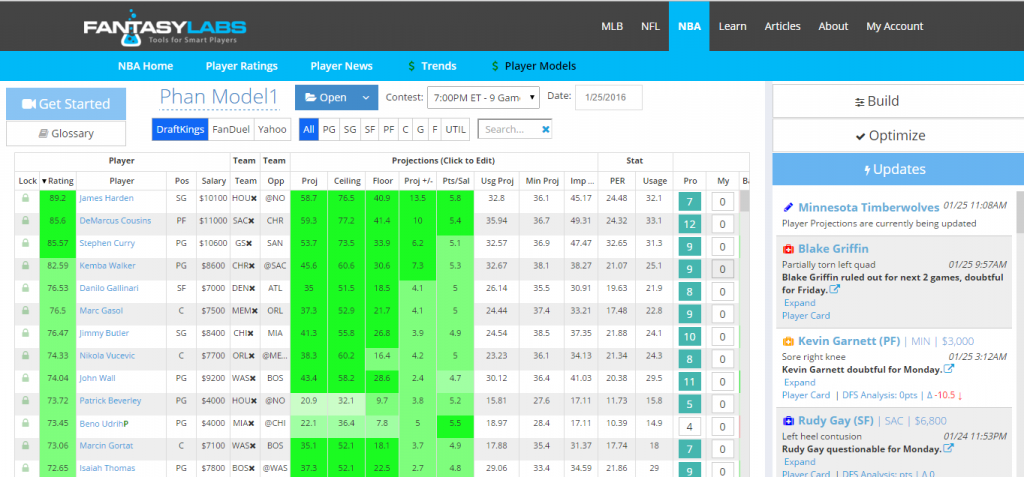Open My Account menu

point(895,26)
